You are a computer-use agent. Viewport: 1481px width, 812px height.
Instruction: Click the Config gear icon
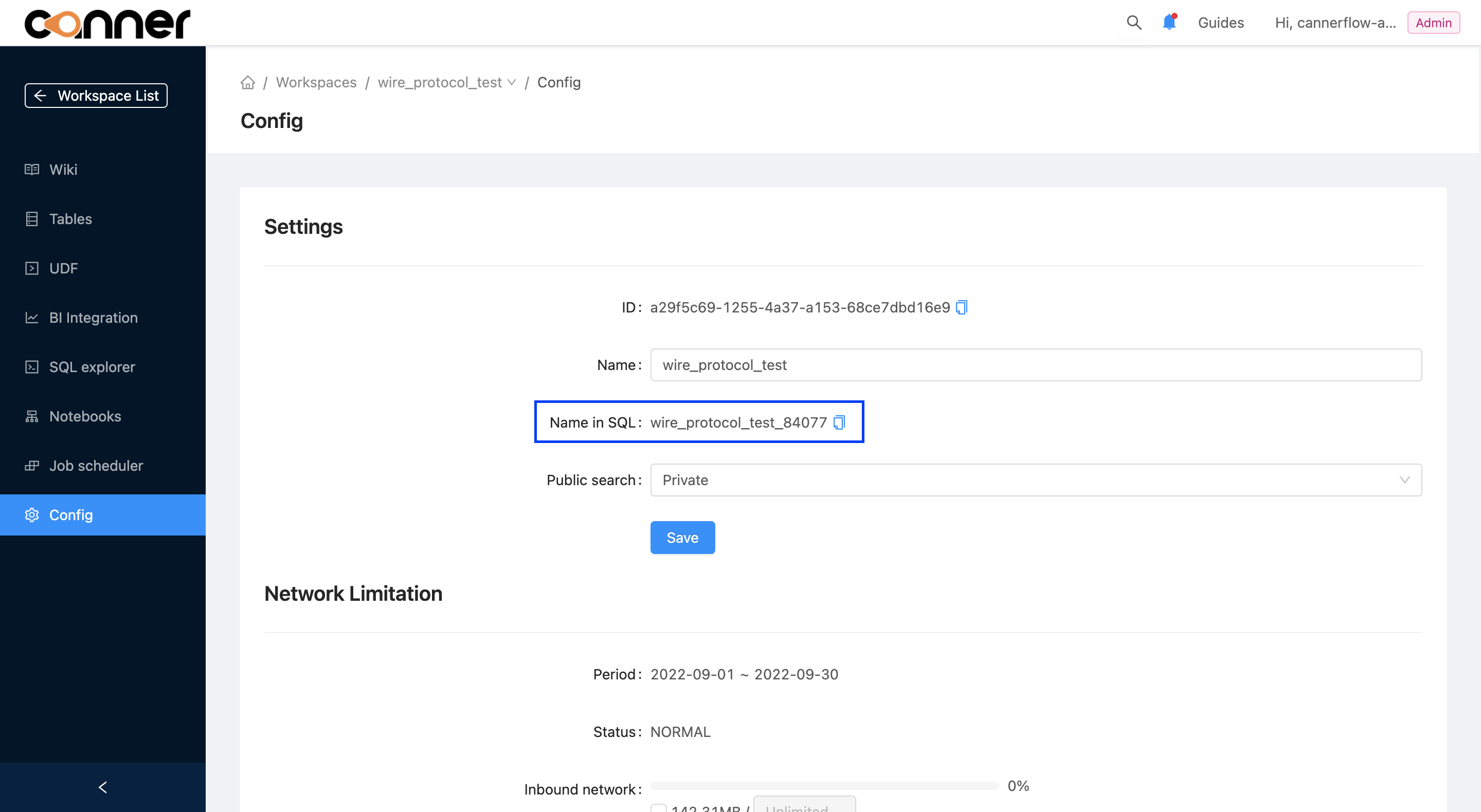click(31, 515)
